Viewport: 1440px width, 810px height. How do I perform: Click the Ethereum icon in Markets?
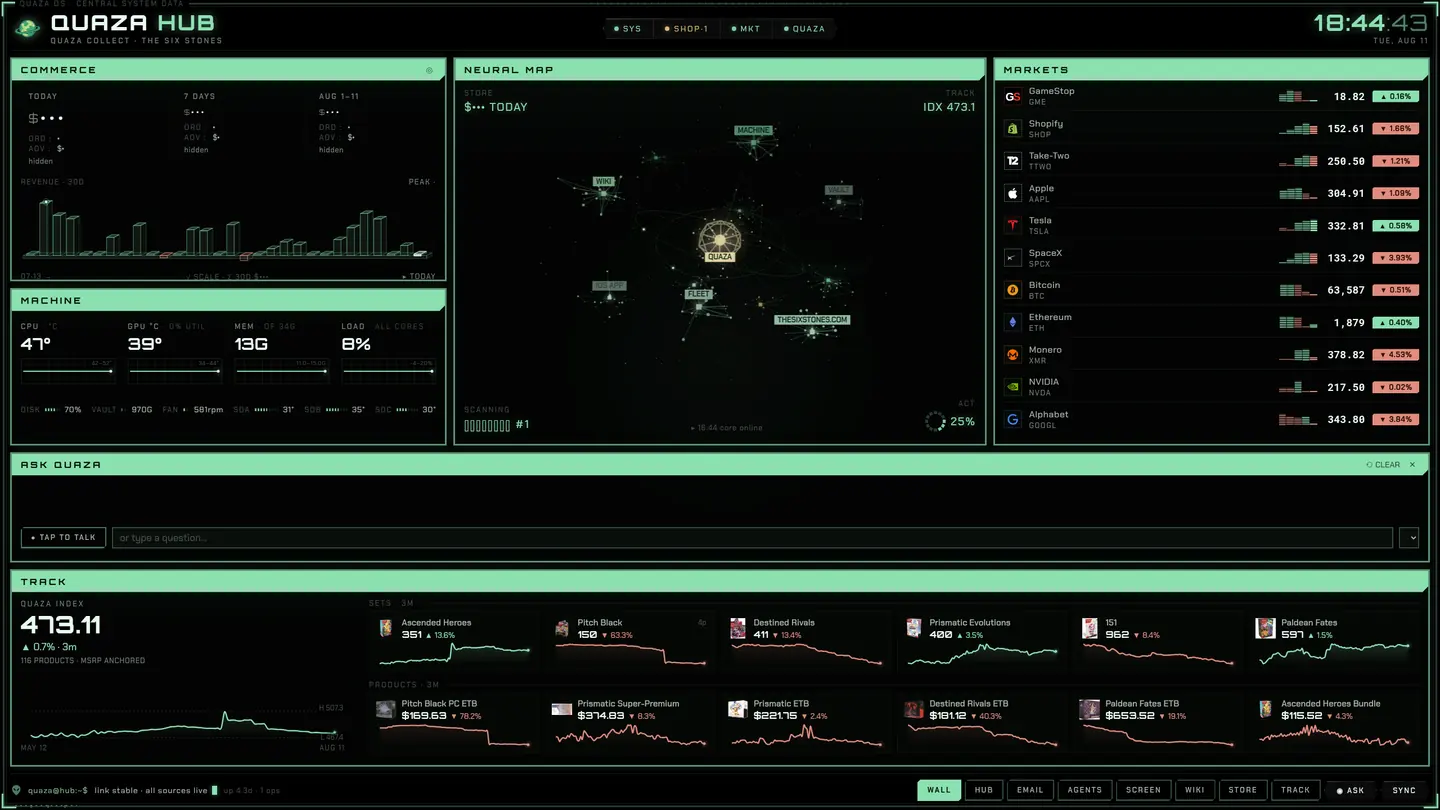(1013, 322)
